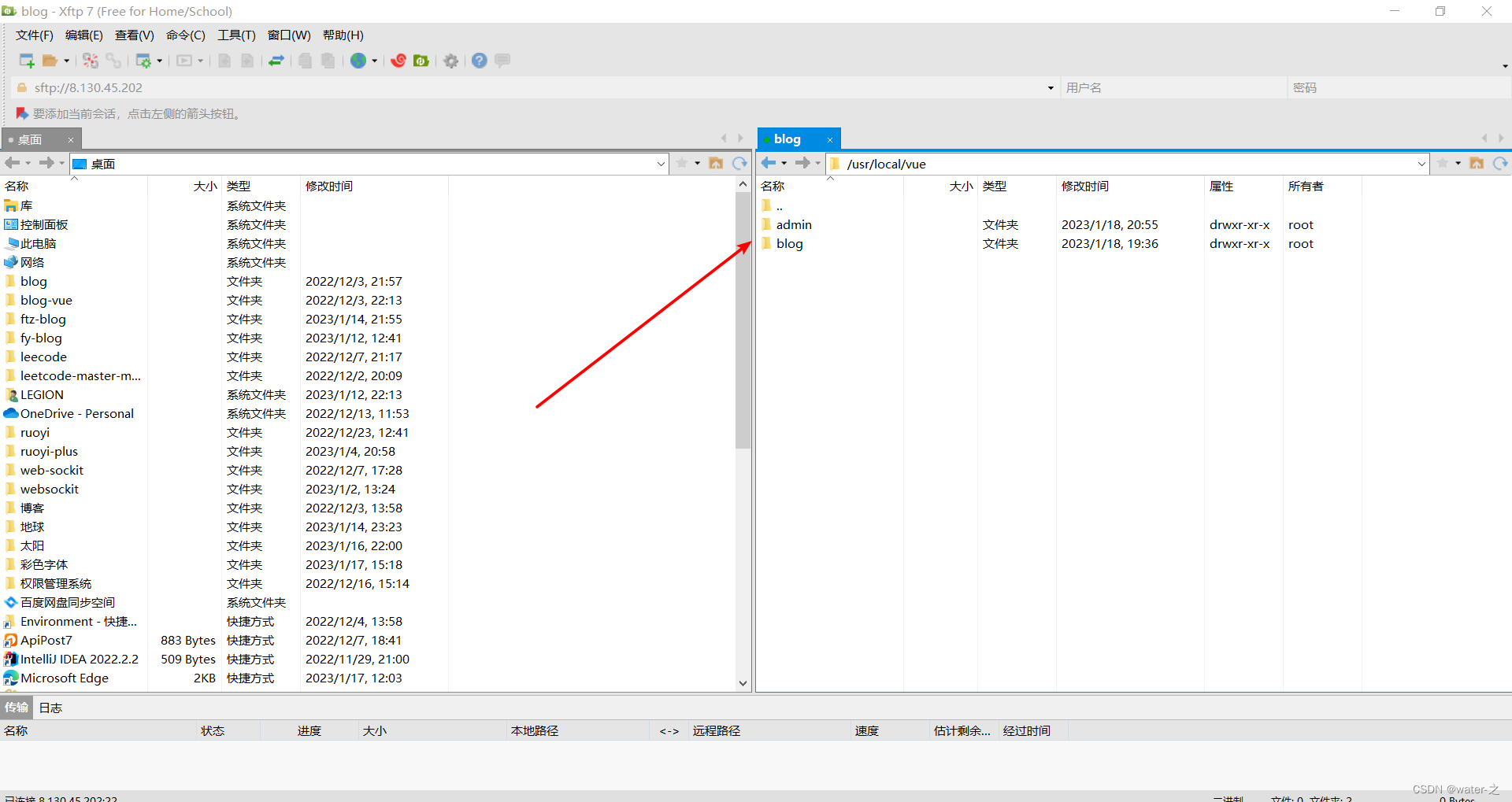1512x802 pixels.
Task: Open the 查看(V) menu
Action: 135,35
